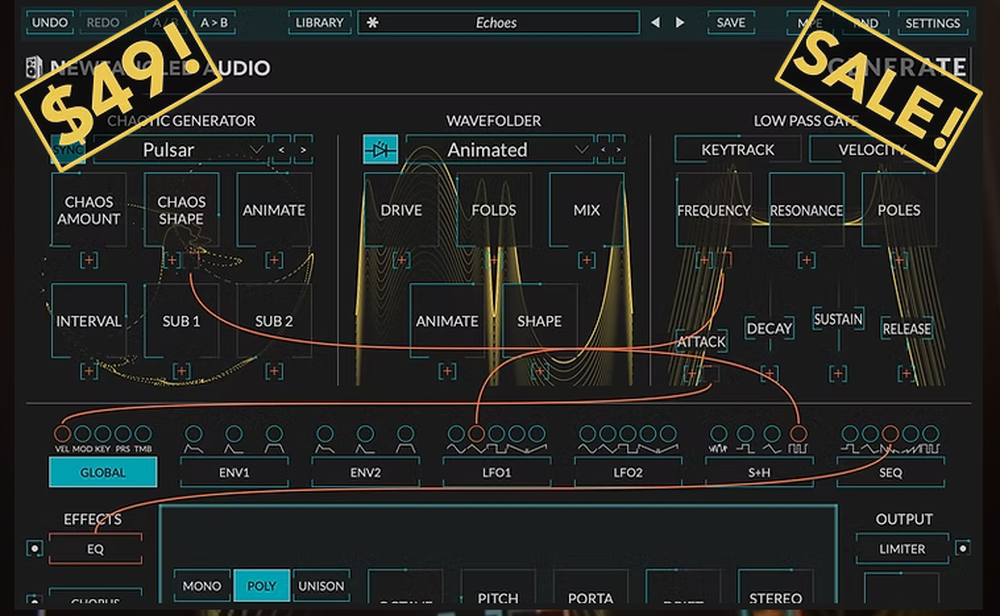Click the UNDO button
This screenshot has height=616, width=1000.
50,22
